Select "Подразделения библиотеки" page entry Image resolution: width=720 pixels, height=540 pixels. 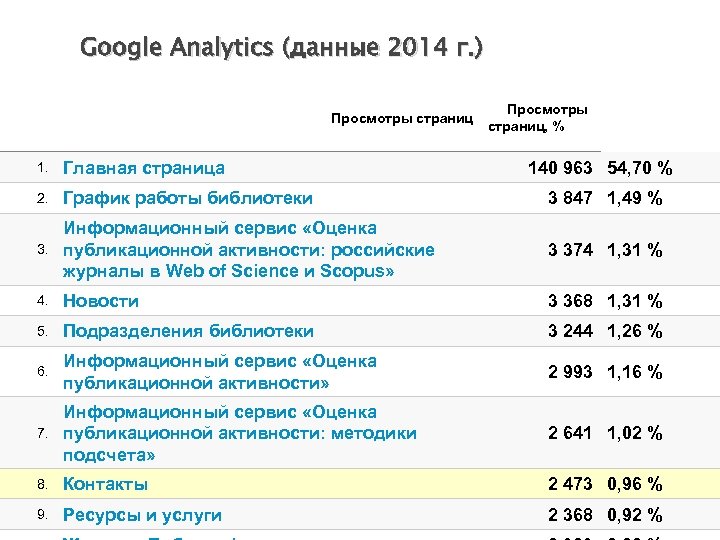click(188, 331)
